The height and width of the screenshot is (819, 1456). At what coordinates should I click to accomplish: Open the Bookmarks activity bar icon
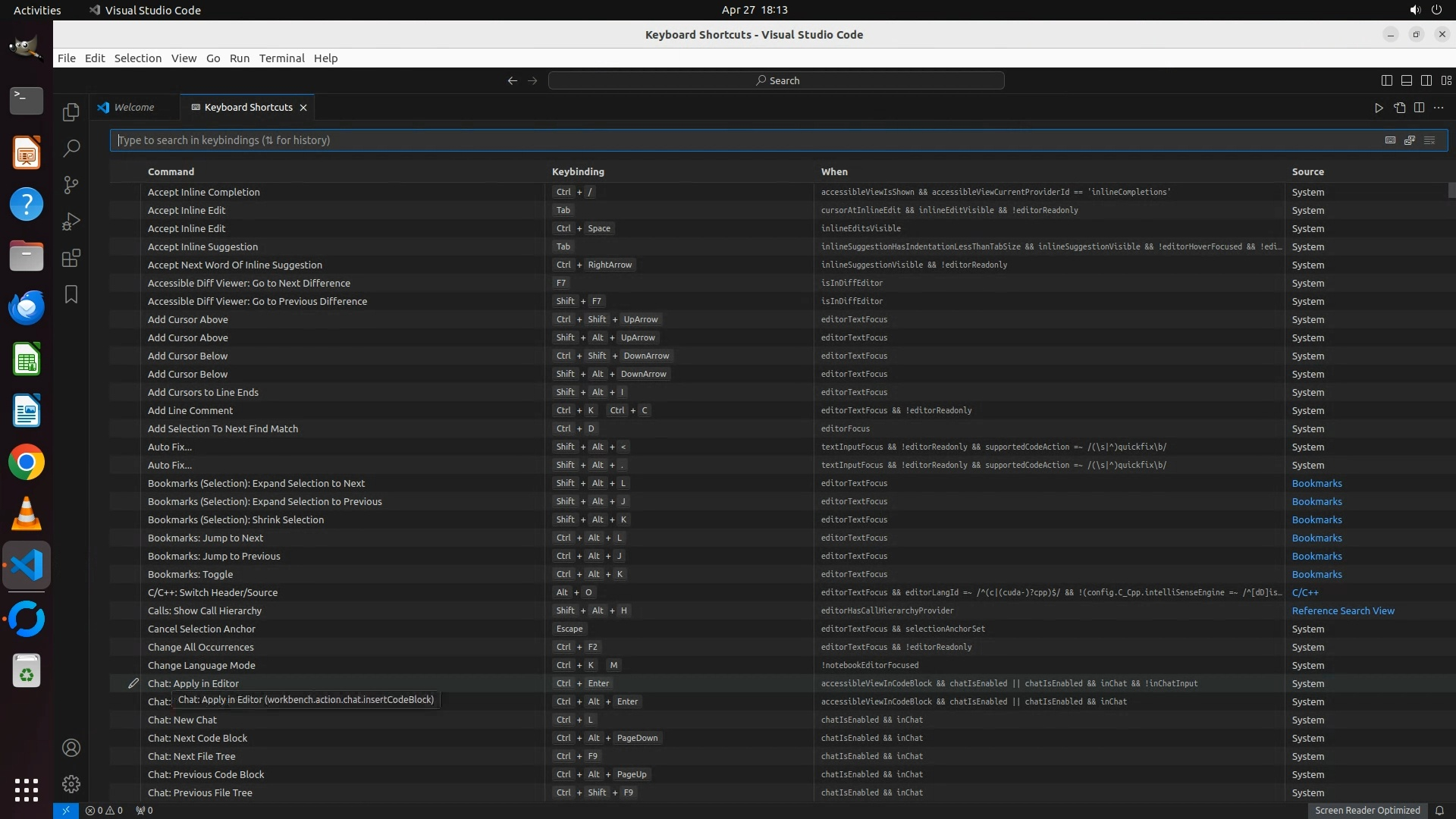pyautogui.click(x=71, y=295)
